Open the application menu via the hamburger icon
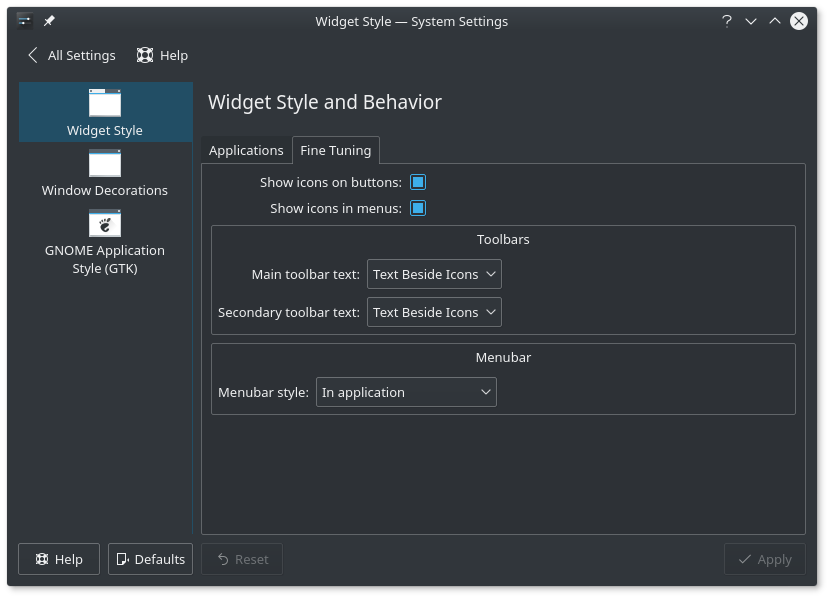 coord(22,20)
